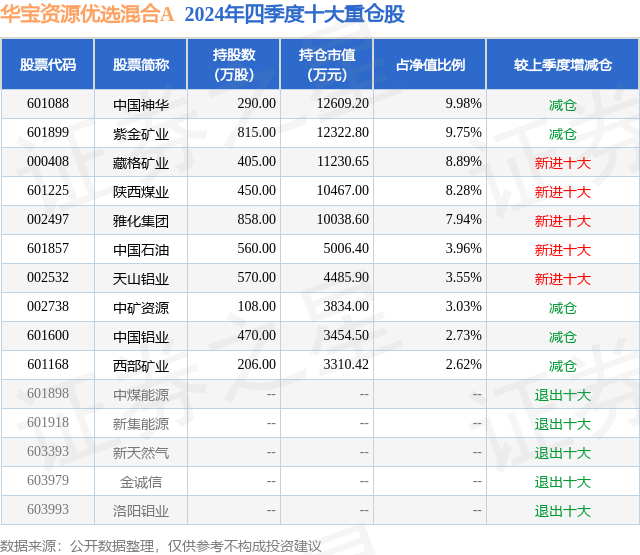Click 新进十大 label for 雅化集团
The width and height of the screenshot is (640, 555).
[562, 221]
